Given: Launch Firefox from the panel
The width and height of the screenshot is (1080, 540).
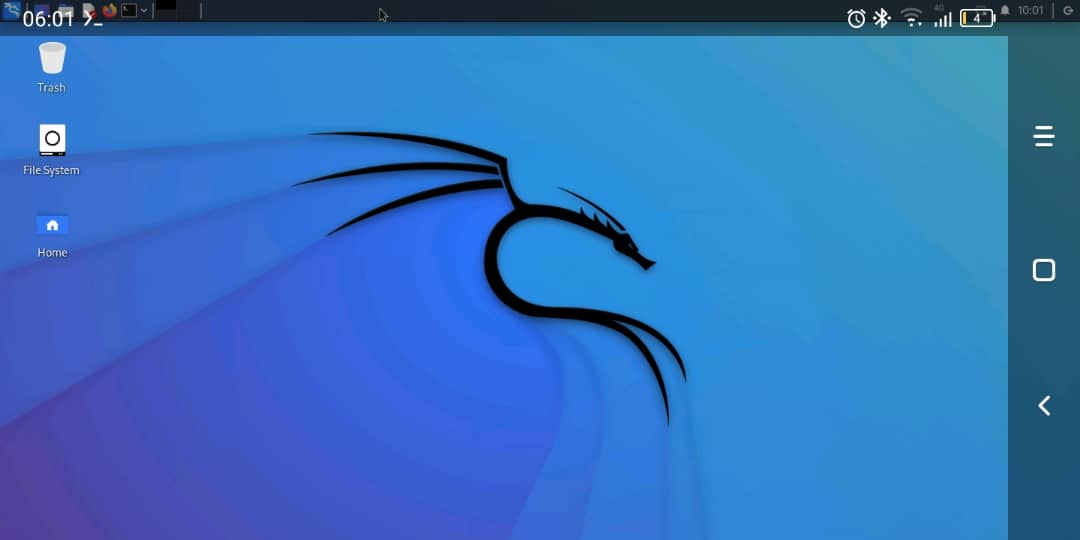Looking at the screenshot, I should pos(110,10).
